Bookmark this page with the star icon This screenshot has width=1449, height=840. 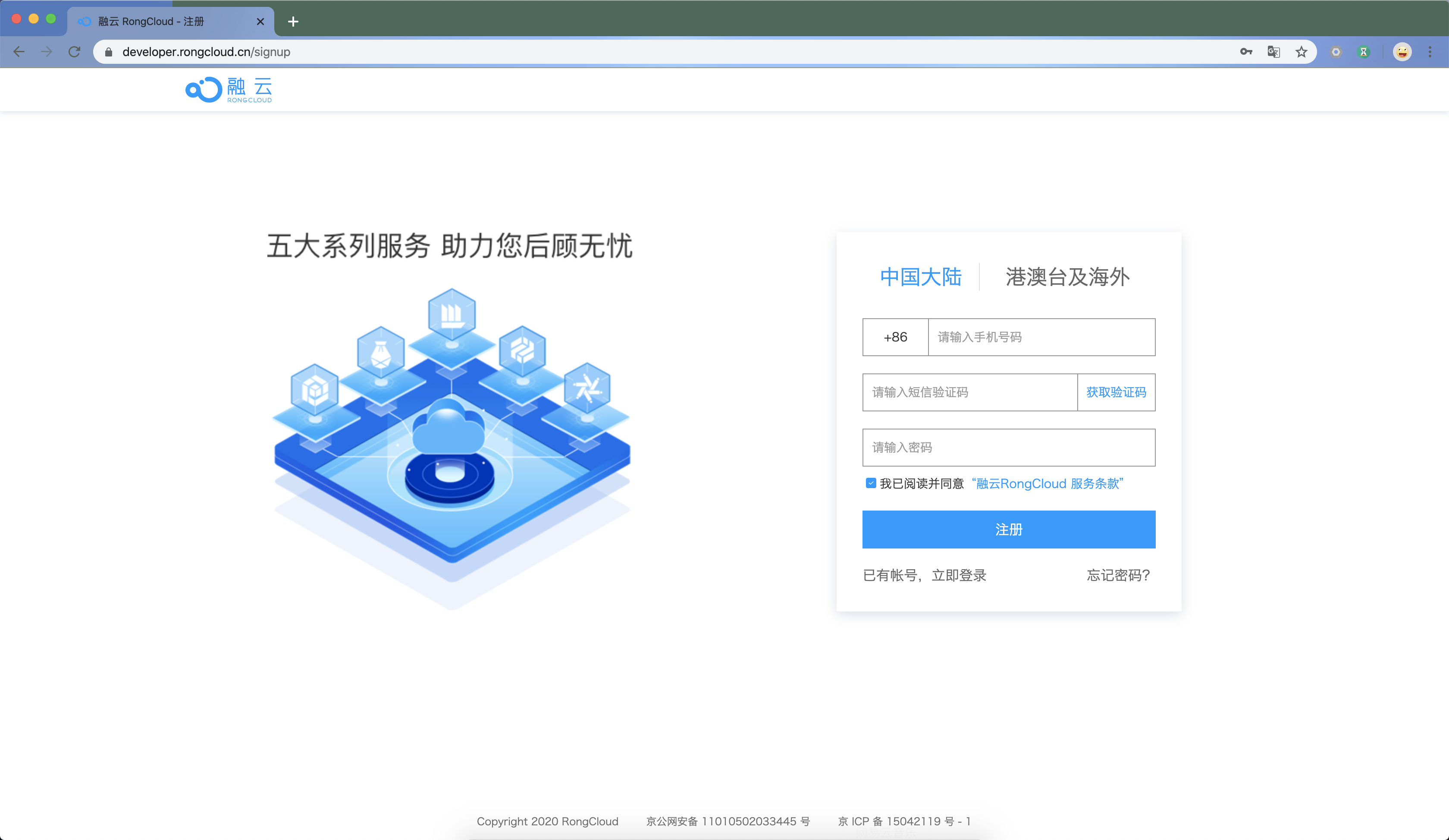pyautogui.click(x=1301, y=52)
